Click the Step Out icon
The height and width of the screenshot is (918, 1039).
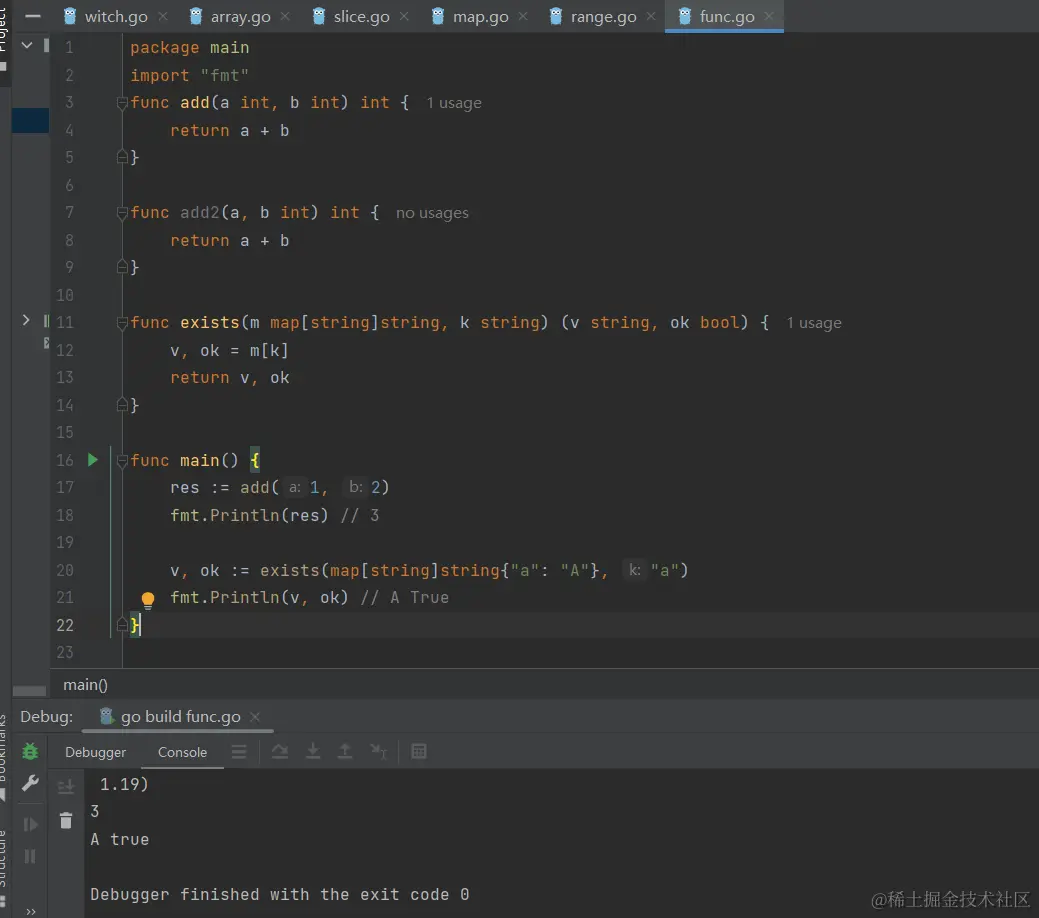(345, 752)
